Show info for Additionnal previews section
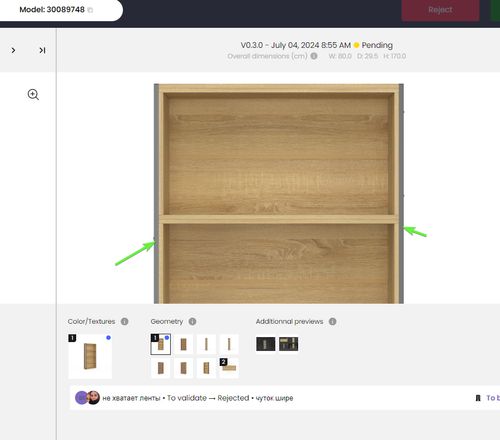The width and height of the screenshot is (500, 440). pos(332,321)
